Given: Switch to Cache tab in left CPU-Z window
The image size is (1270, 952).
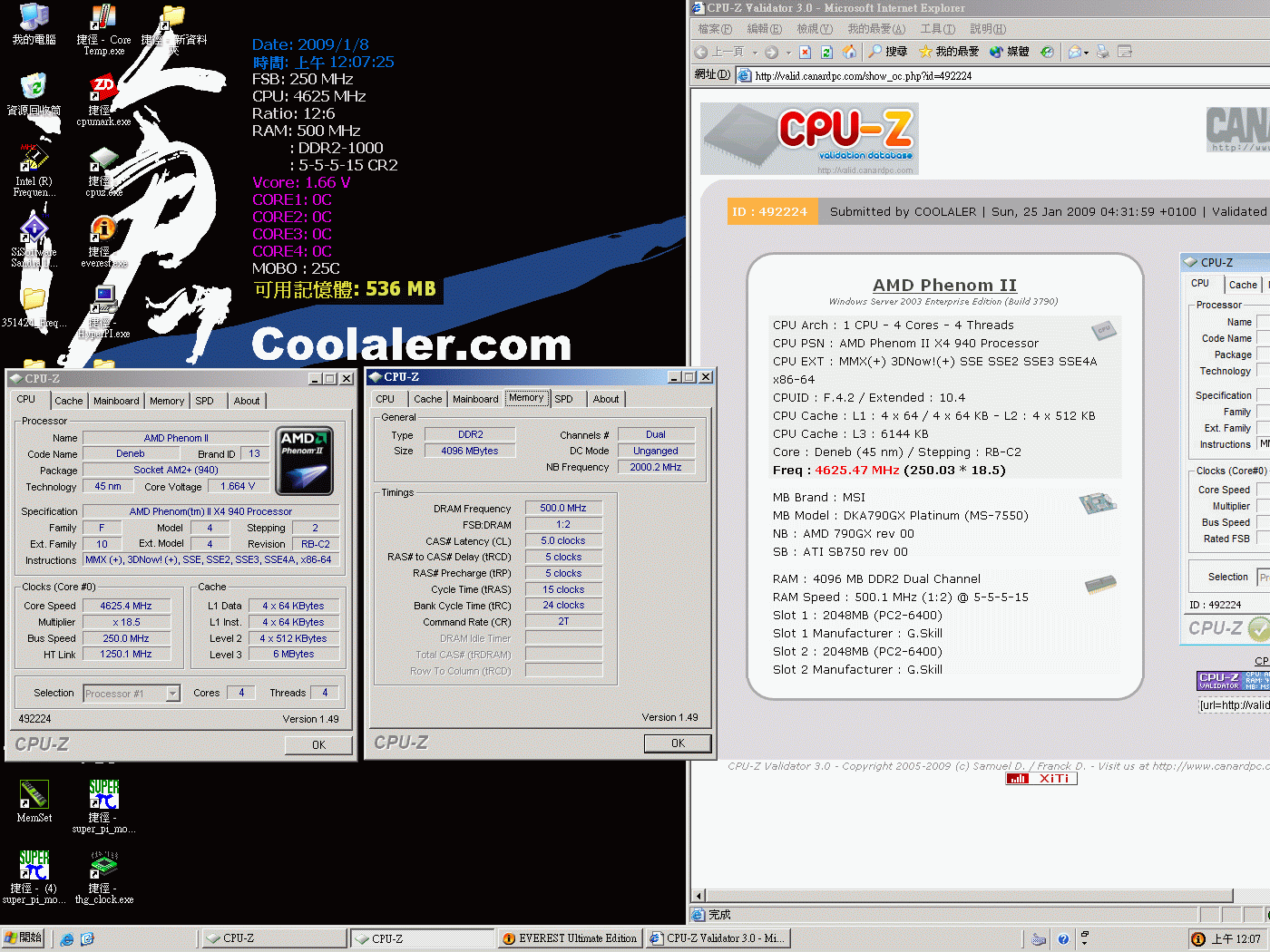Looking at the screenshot, I should click(x=68, y=401).
